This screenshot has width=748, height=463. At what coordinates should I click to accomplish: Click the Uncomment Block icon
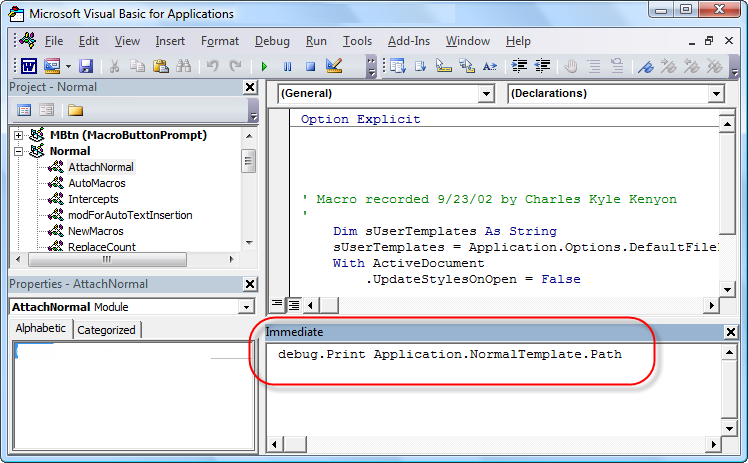(617, 66)
